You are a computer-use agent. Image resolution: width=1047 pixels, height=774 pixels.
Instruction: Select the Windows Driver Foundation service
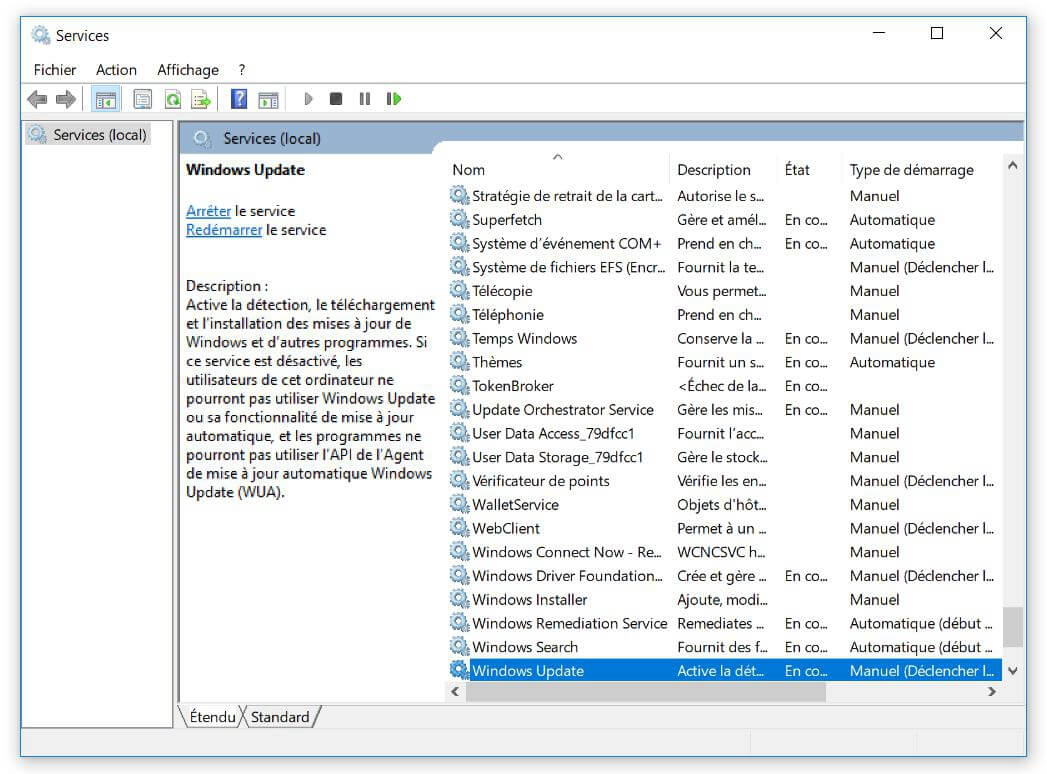pos(724,575)
